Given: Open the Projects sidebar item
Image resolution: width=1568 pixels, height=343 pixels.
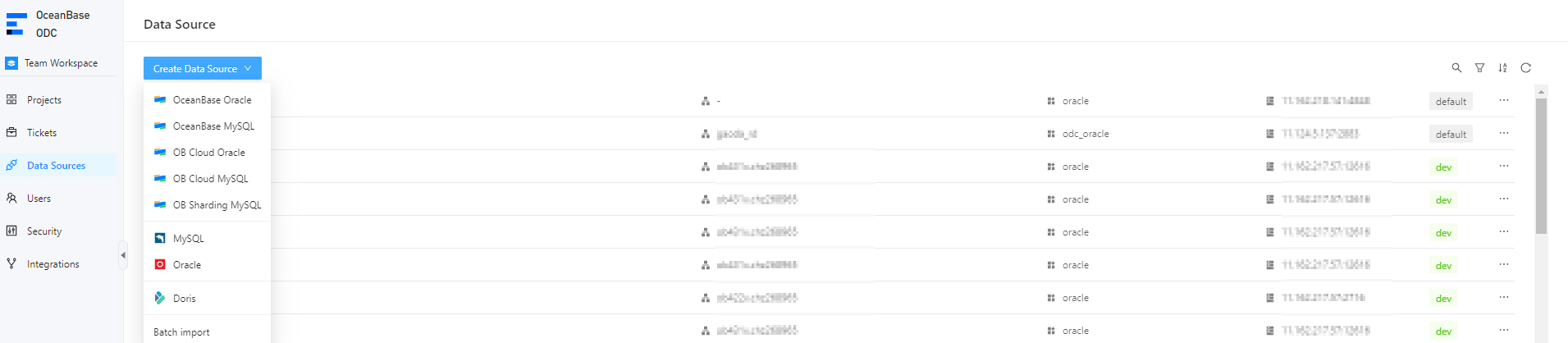Looking at the screenshot, I should point(44,100).
